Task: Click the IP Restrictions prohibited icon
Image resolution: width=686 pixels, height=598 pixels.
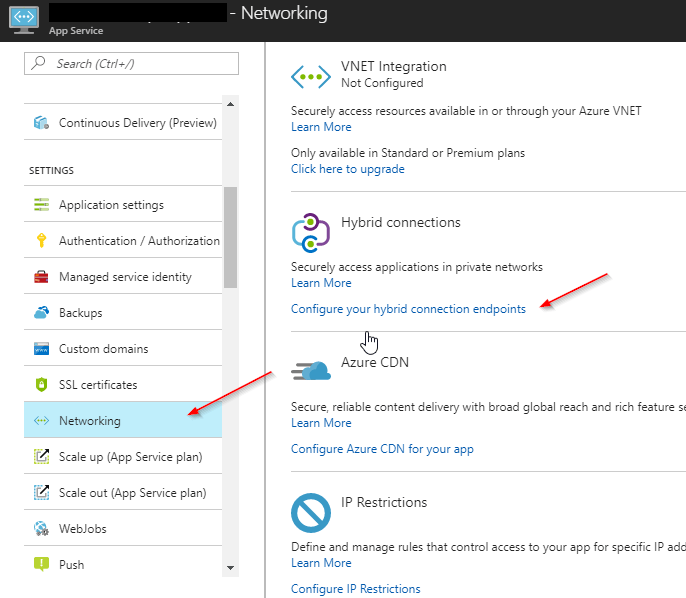Action: click(x=311, y=513)
